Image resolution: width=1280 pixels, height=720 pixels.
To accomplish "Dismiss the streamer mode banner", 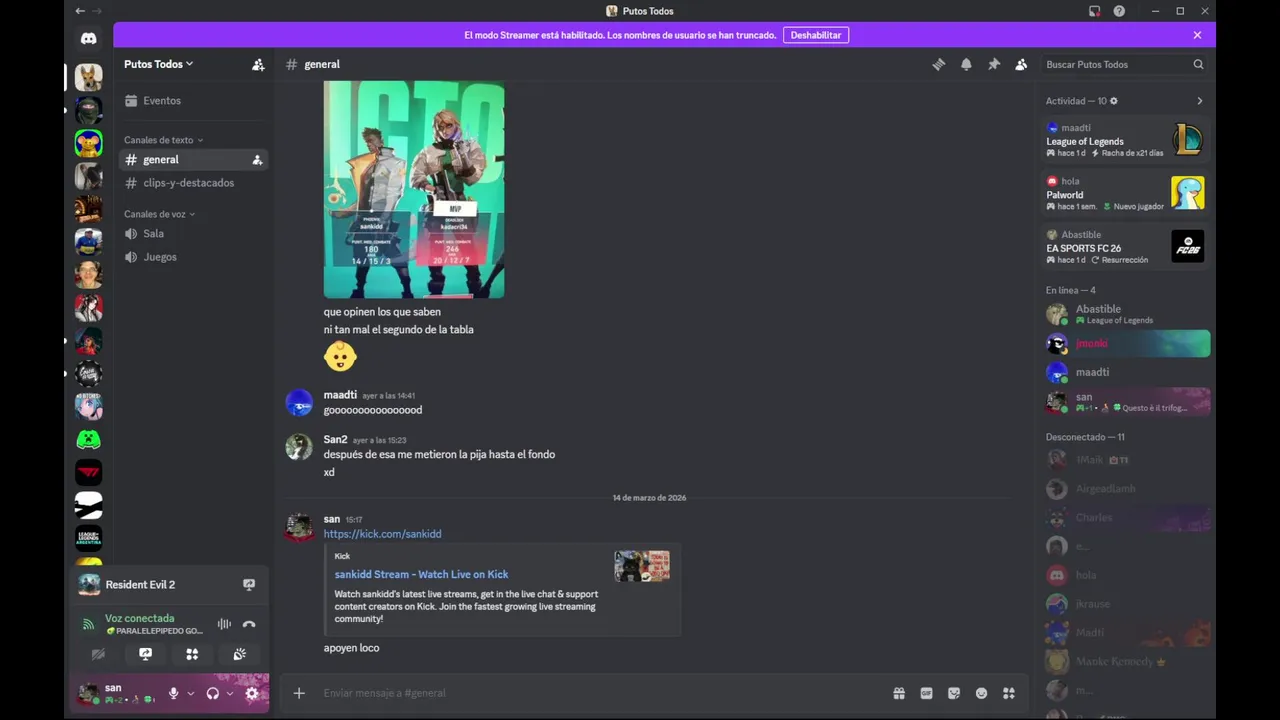I will click(x=1197, y=35).
